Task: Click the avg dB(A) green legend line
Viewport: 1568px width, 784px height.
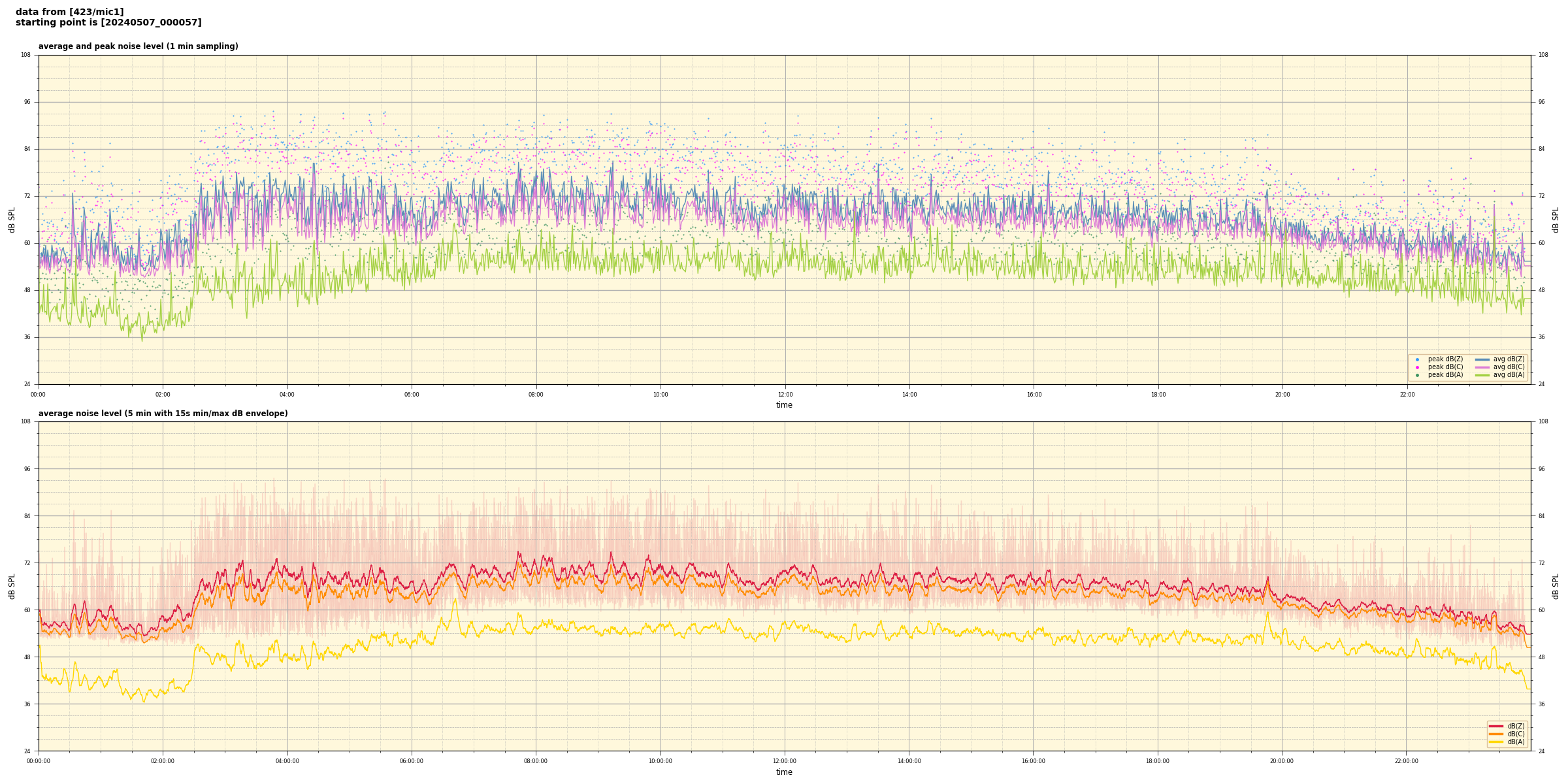Action: point(1482,375)
